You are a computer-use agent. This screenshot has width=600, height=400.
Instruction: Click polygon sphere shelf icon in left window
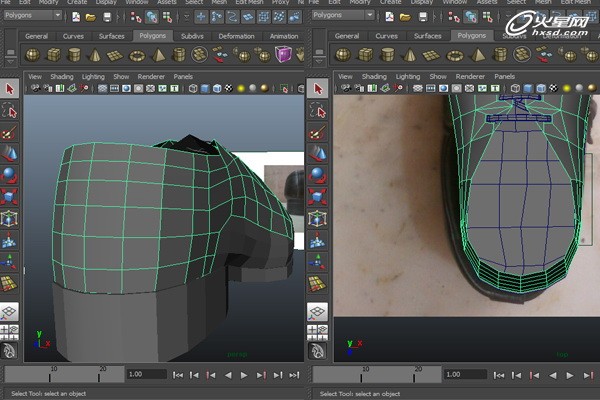point(33,54)
